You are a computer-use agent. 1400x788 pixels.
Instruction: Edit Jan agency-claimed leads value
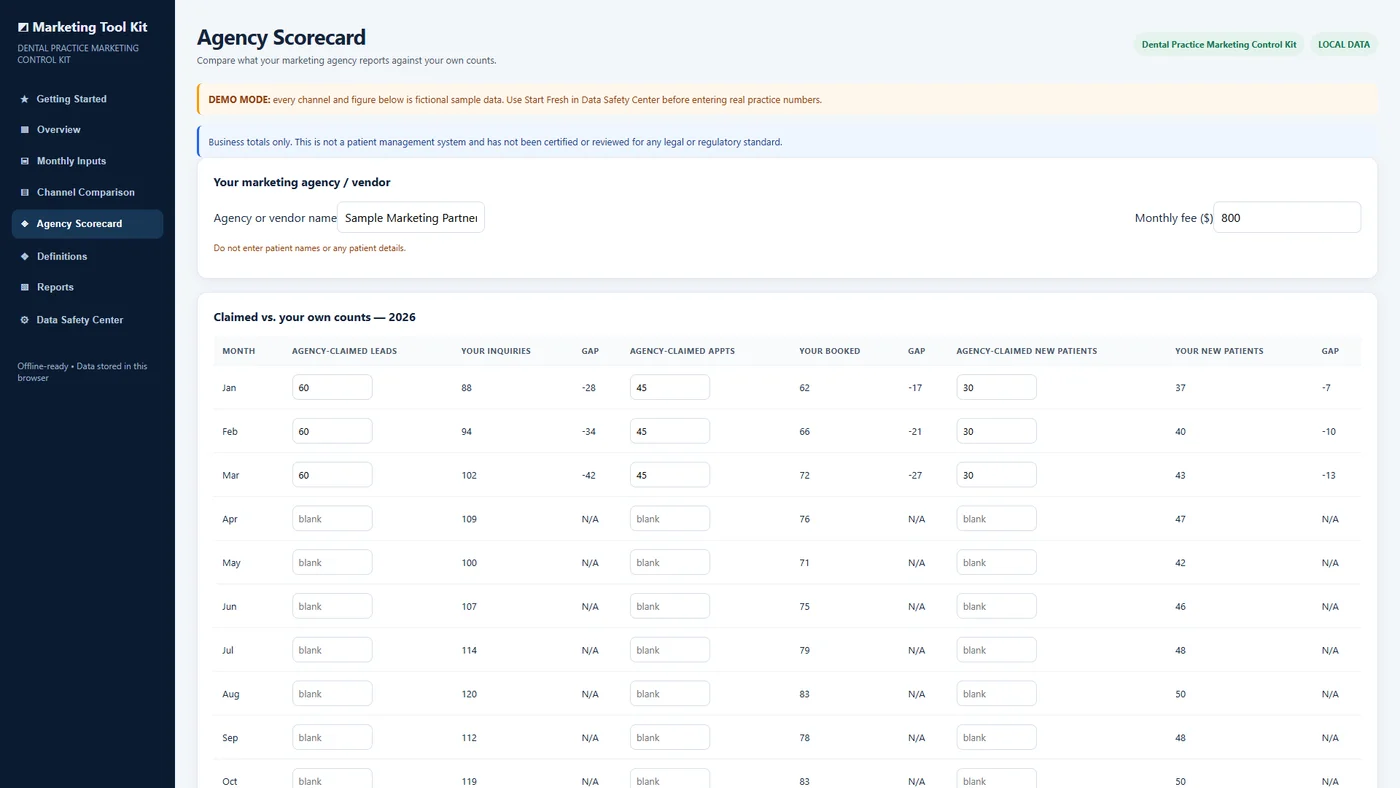332,388
